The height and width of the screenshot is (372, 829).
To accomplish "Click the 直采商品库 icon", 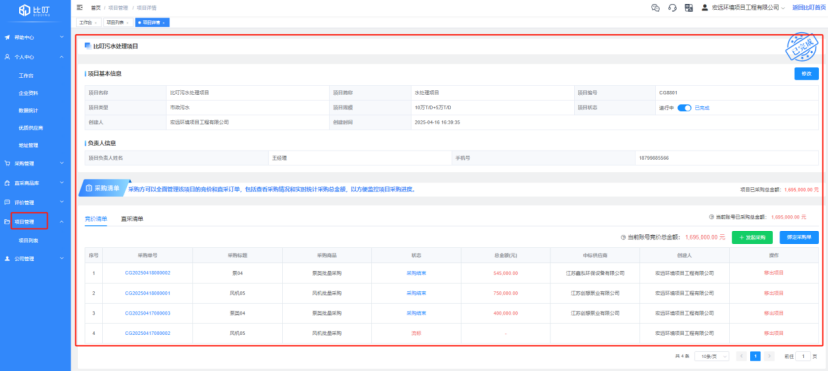I will [x=7, y=183].
